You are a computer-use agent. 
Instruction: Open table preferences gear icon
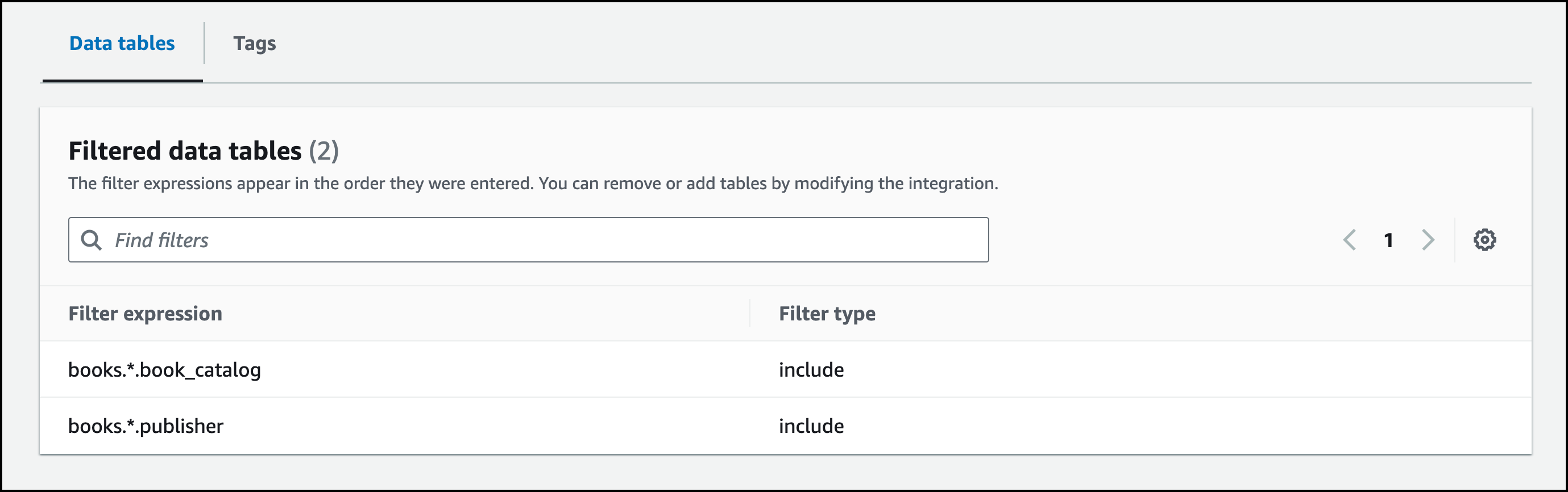(x=1484, y=240)
